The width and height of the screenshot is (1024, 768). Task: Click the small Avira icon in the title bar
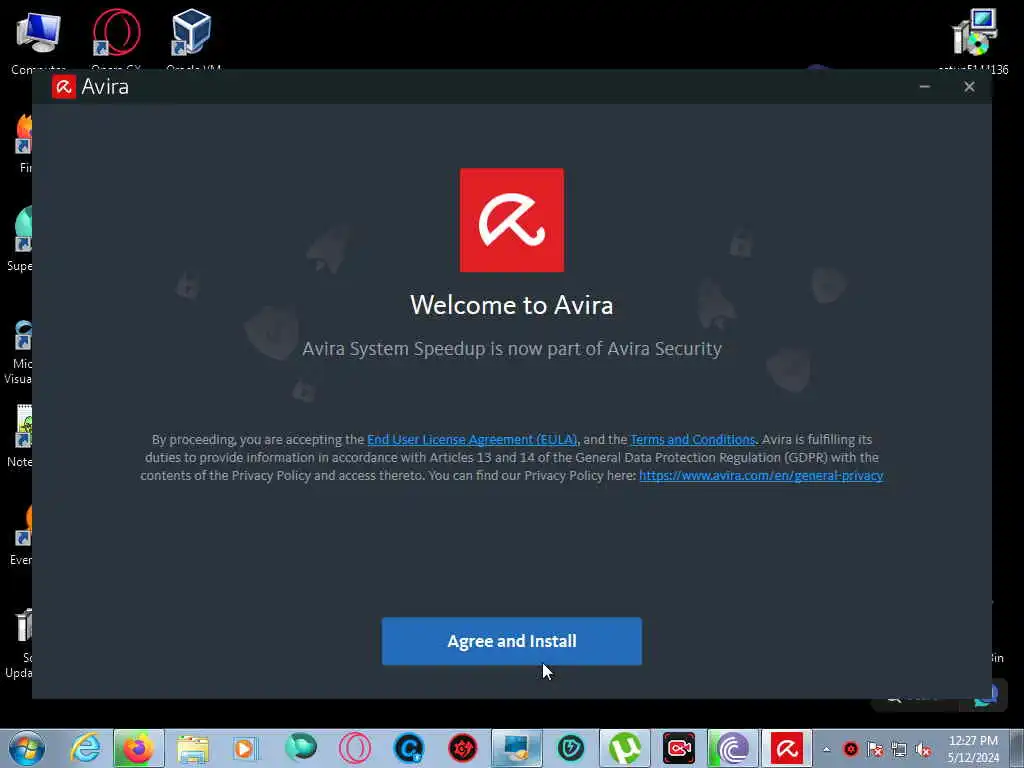click(63, 87)
